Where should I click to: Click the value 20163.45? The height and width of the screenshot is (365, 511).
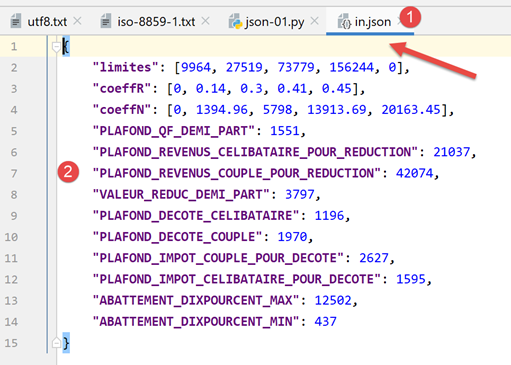[411, 110]
